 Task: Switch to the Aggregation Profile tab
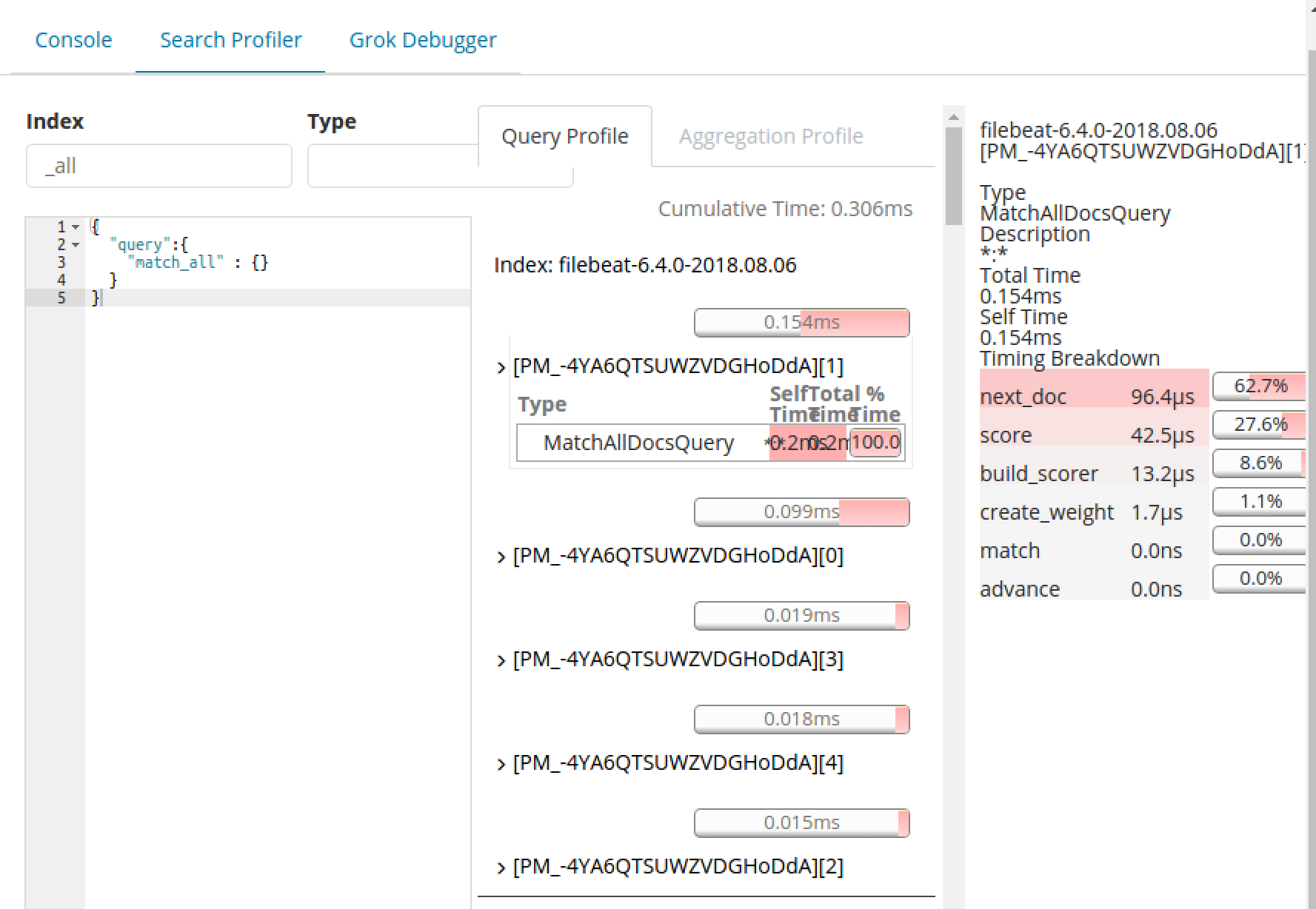coord(770,135)
